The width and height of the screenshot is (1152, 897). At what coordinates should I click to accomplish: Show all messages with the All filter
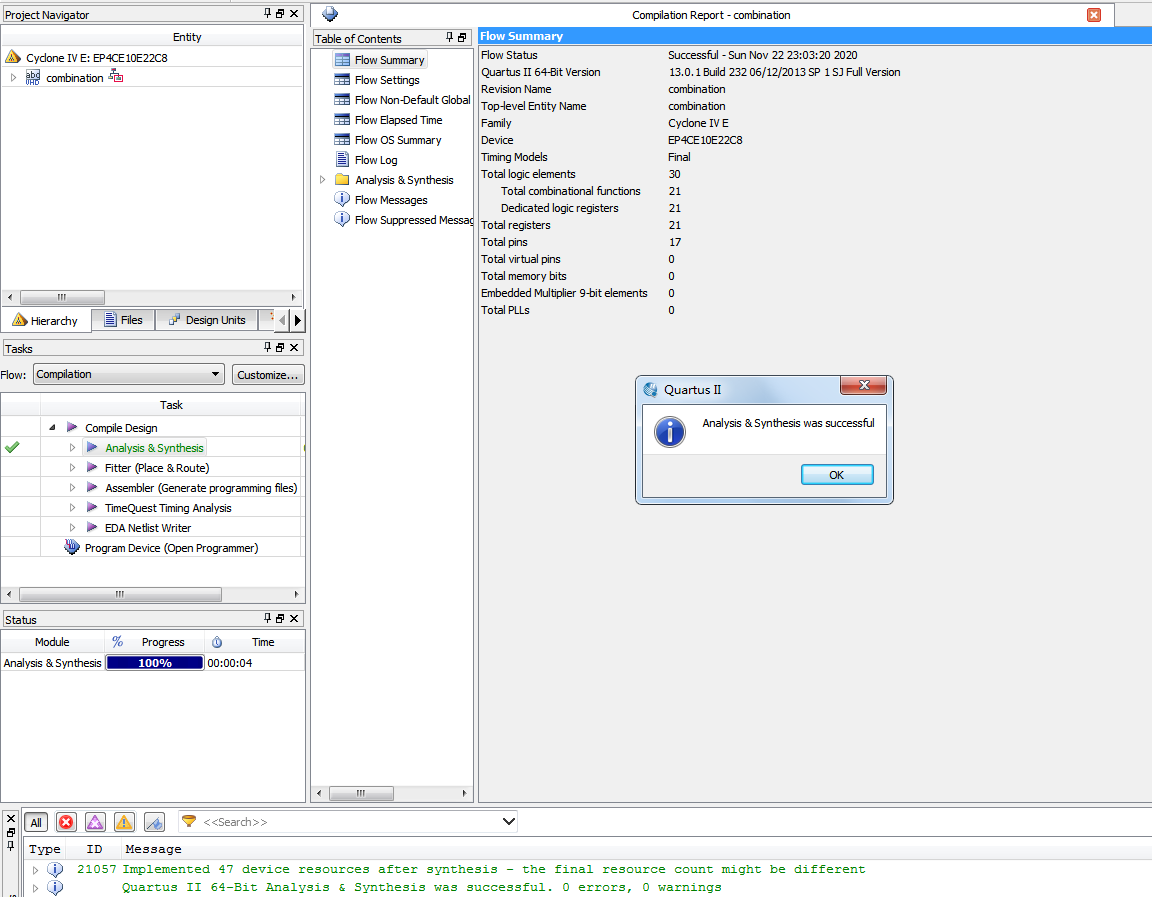(x=36, y=822)
